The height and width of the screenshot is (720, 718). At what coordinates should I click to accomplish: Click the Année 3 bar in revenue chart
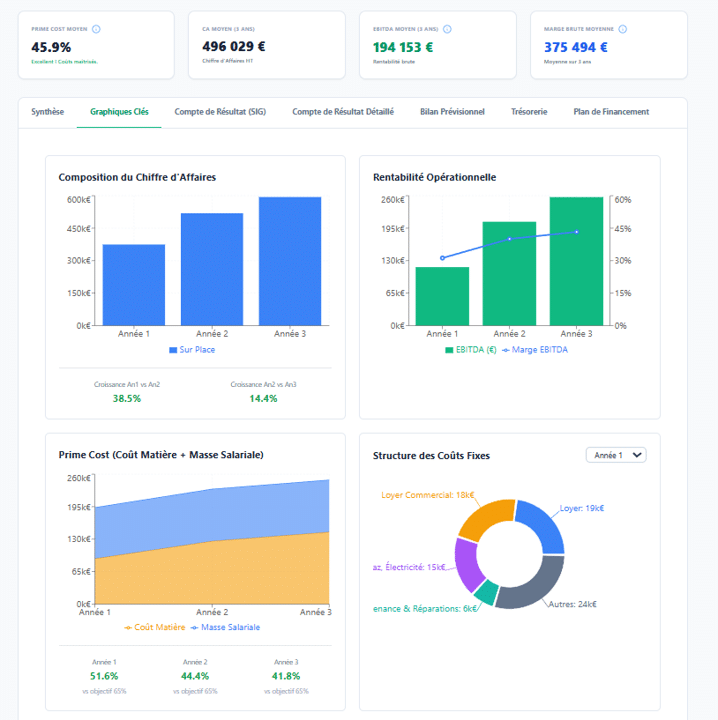point(290,261)
